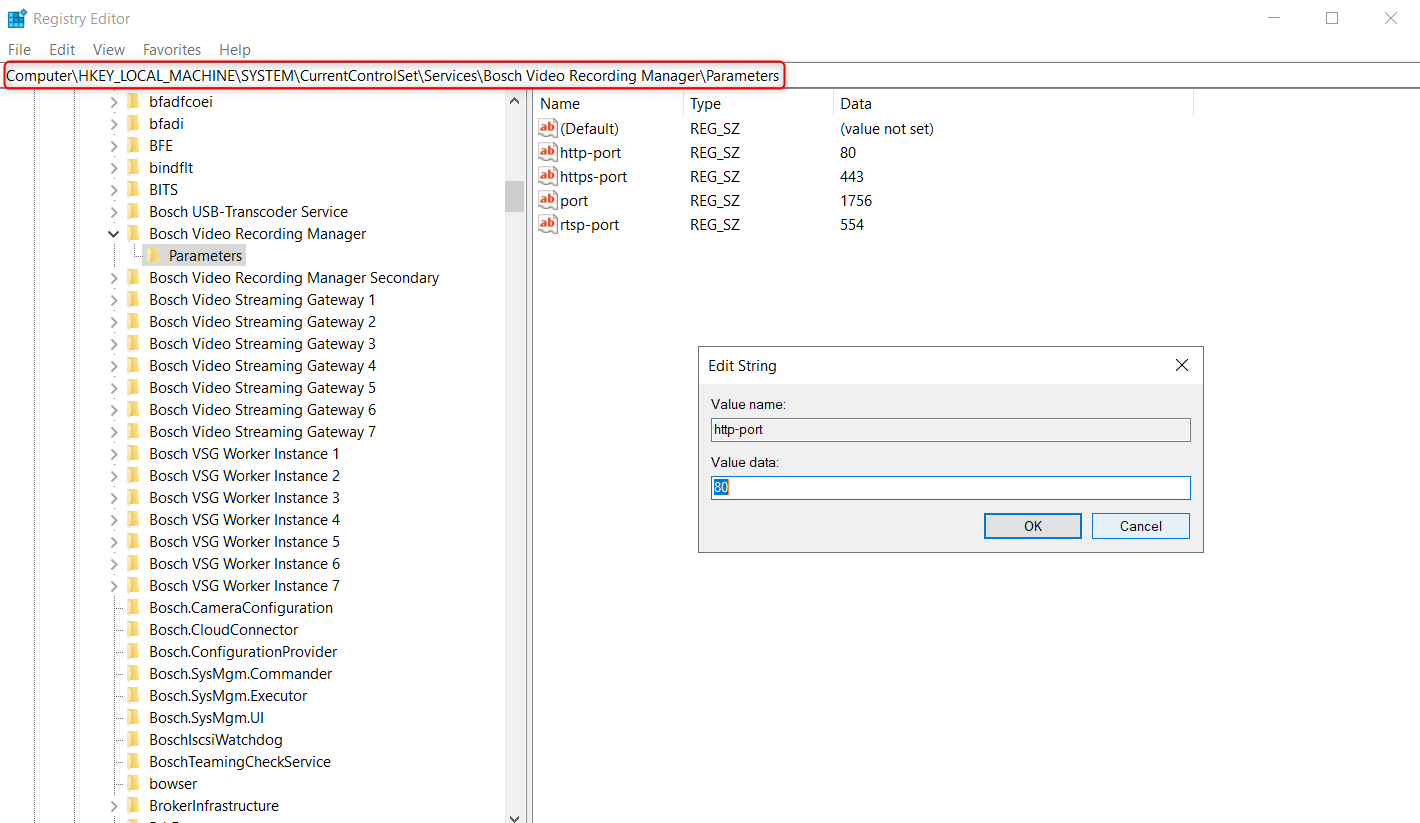Click the Value name field showing http-port

(x=951, y=430)
